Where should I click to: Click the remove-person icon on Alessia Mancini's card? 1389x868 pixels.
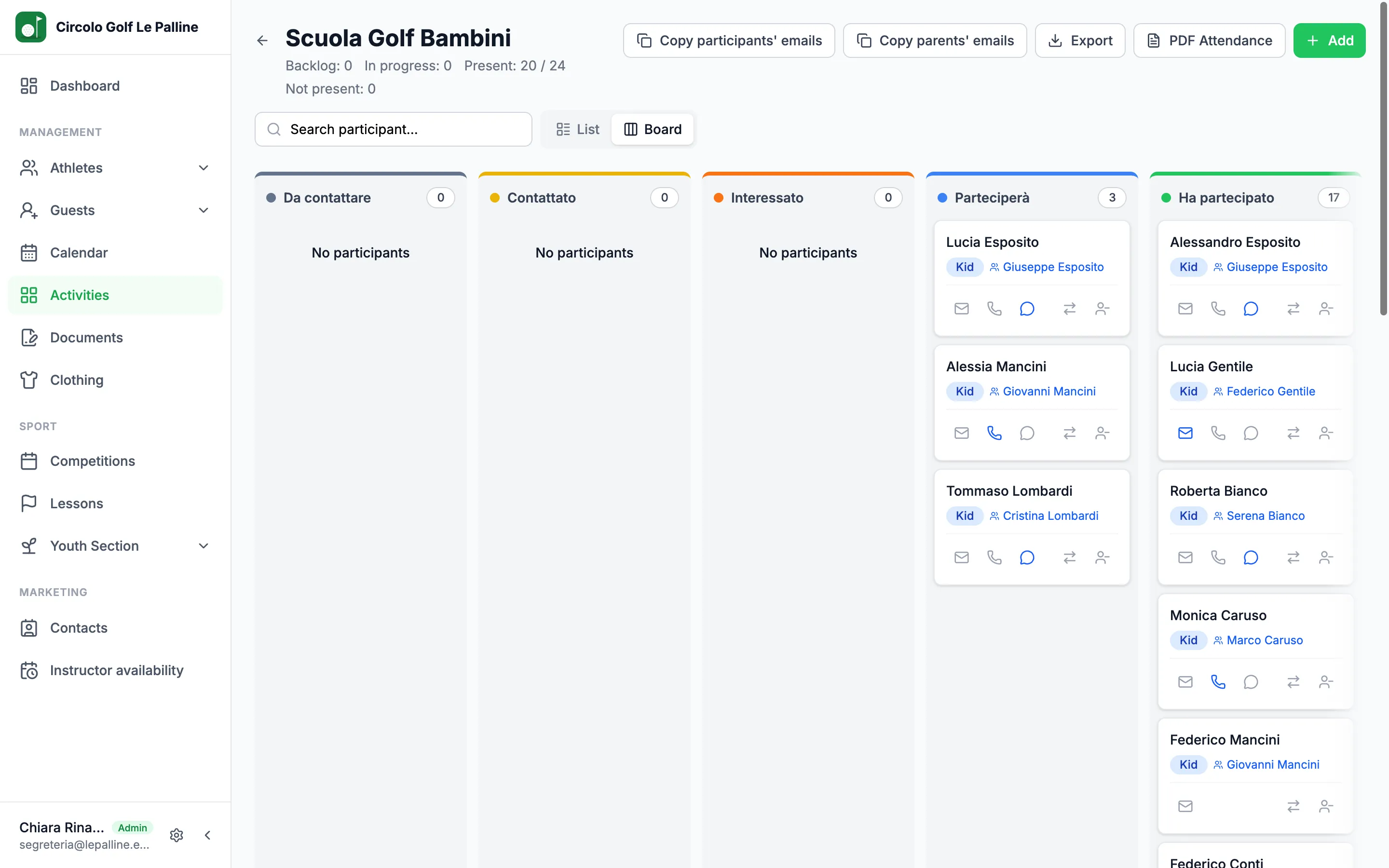1102,433
